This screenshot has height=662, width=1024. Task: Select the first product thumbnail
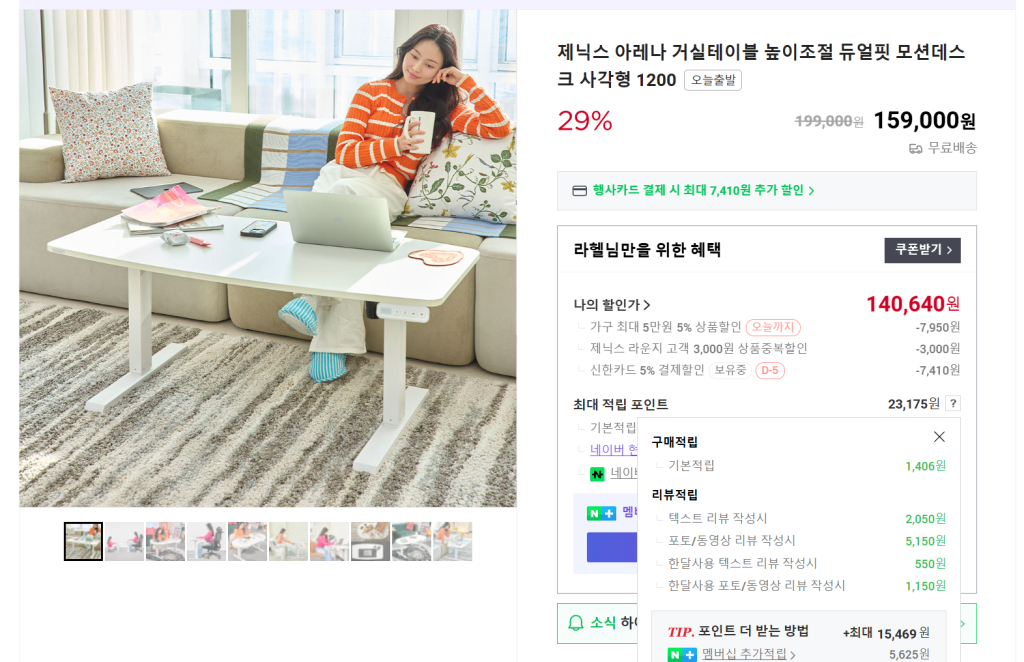pyautogui.click(x=83, y=541)
